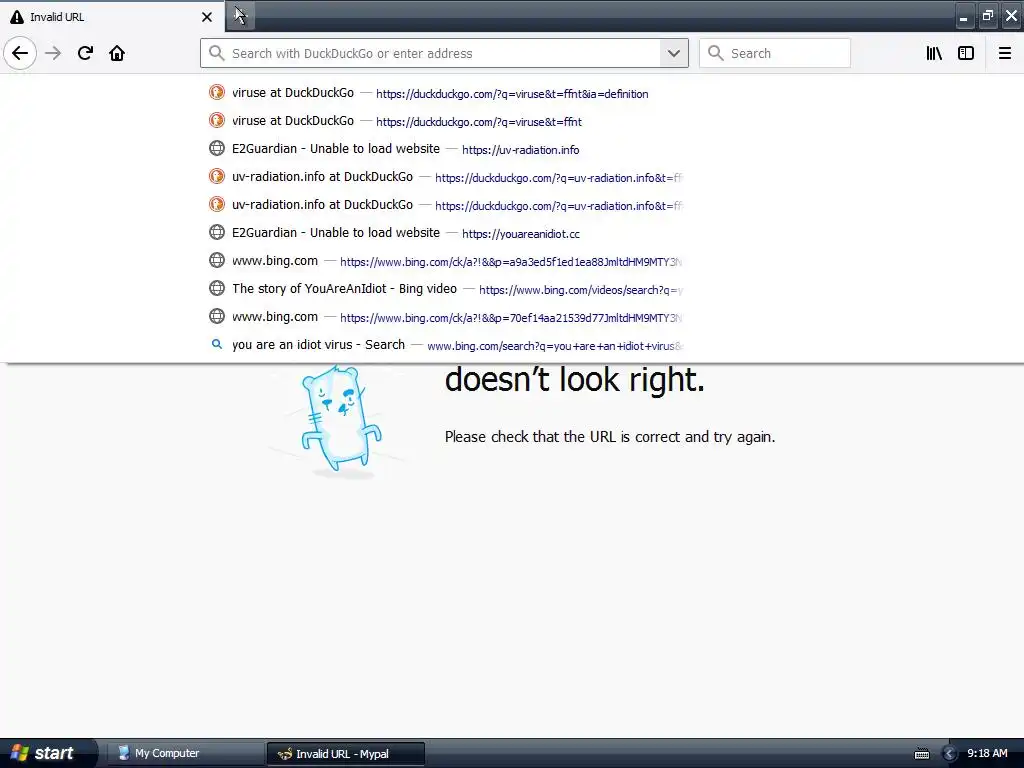Open E2Guardian suggestion for uv-radiation.info

[x=445, y=149]
